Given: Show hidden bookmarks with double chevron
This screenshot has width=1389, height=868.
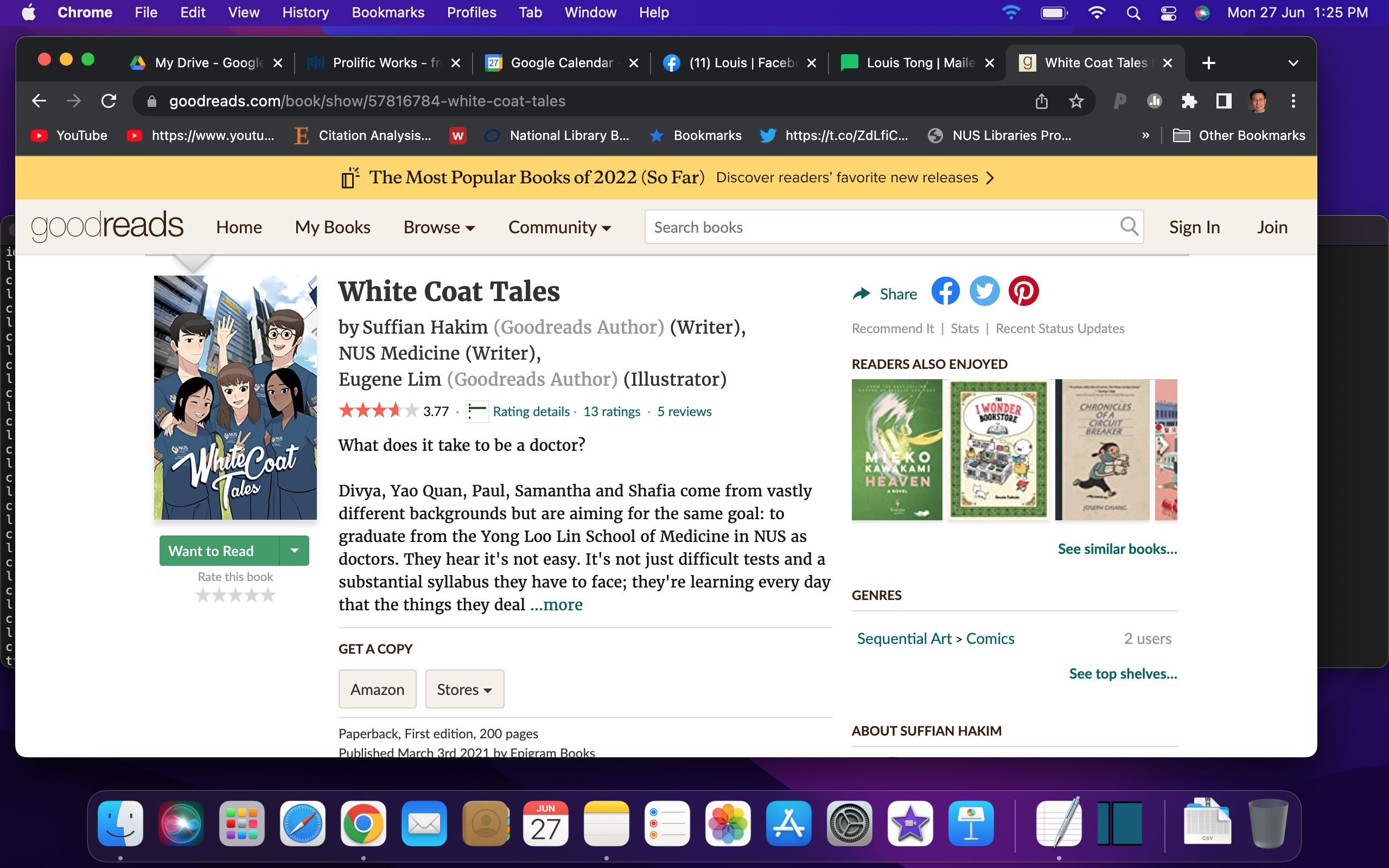Looking at the screenshot, I should pyautogui.click(x=1145, y=135).
